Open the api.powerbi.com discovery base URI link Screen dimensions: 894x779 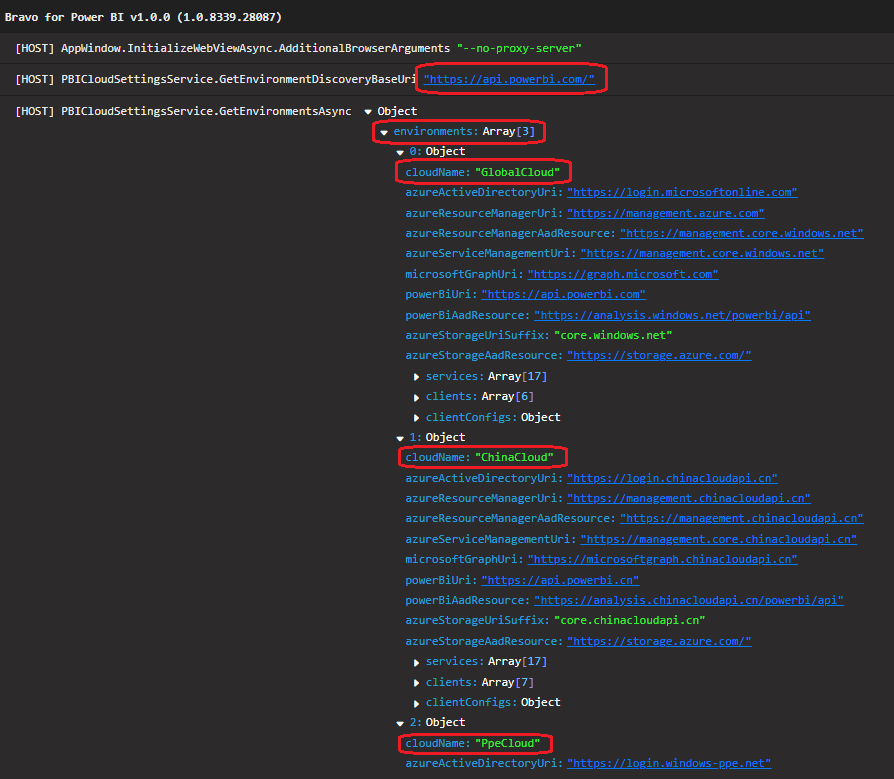[x=511, y=78]
